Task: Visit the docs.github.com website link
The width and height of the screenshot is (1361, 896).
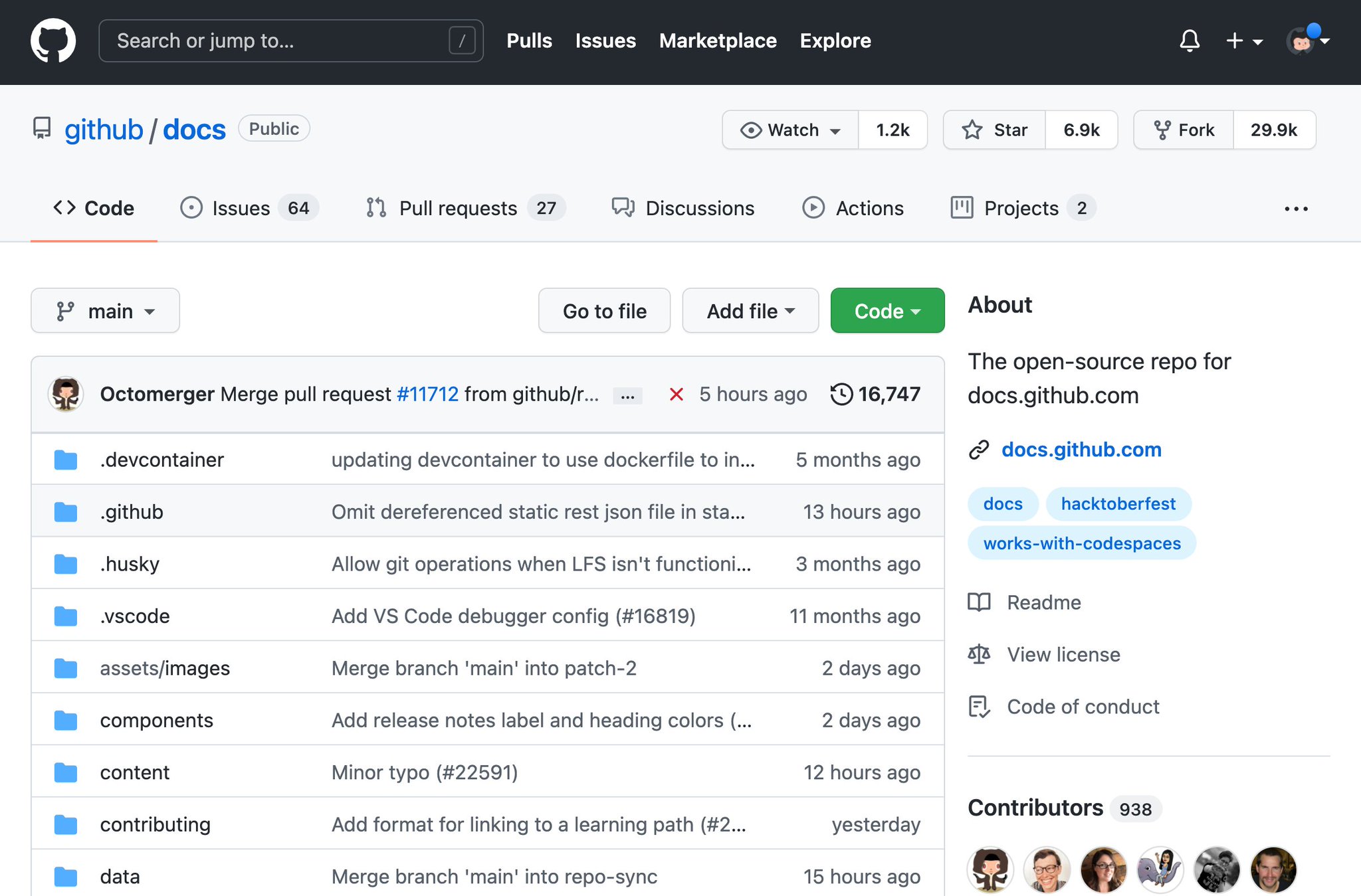Action: tap(1081, 450)
